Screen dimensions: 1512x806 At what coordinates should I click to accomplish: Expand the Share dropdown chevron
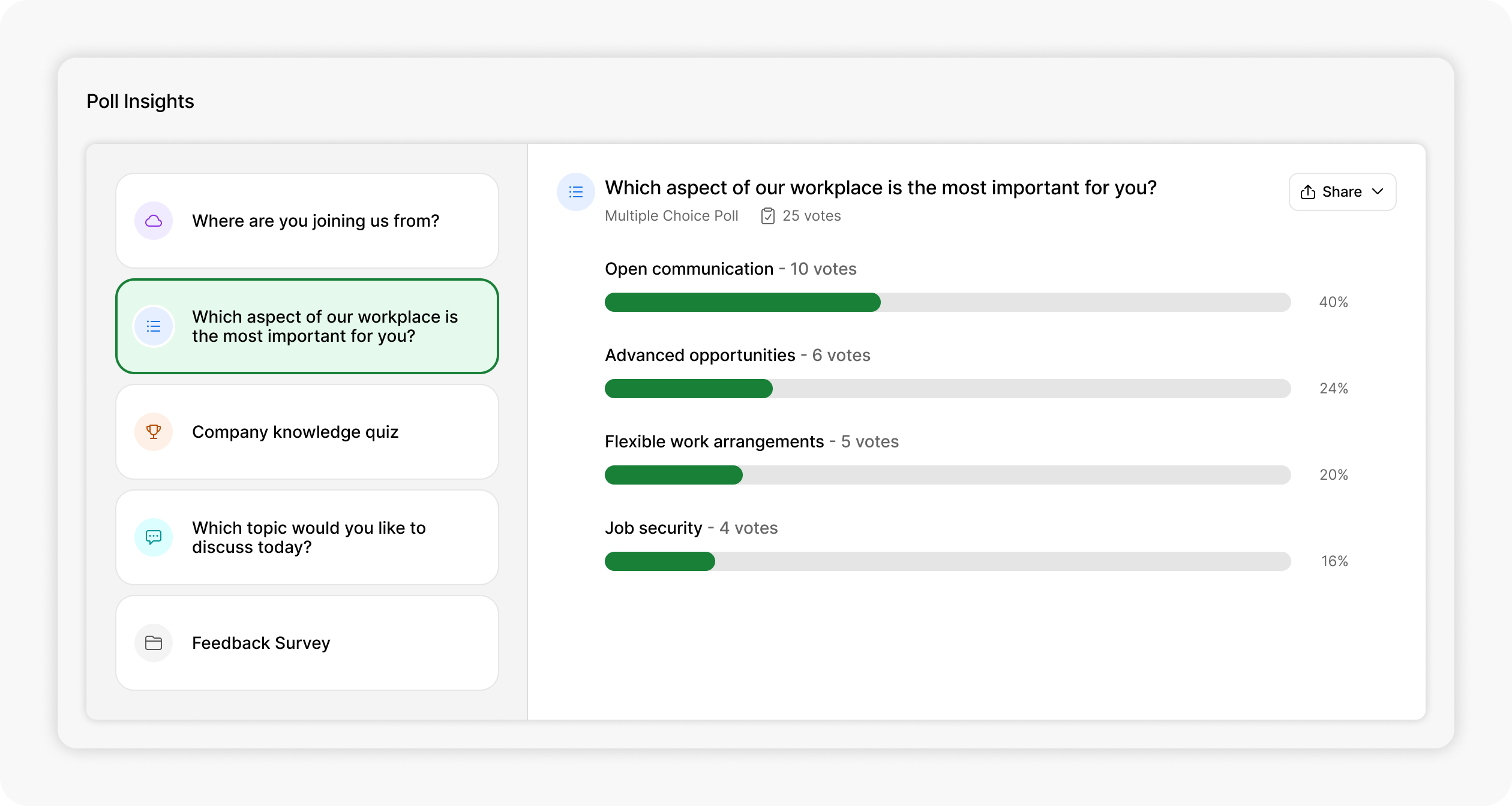(1378, 192)
